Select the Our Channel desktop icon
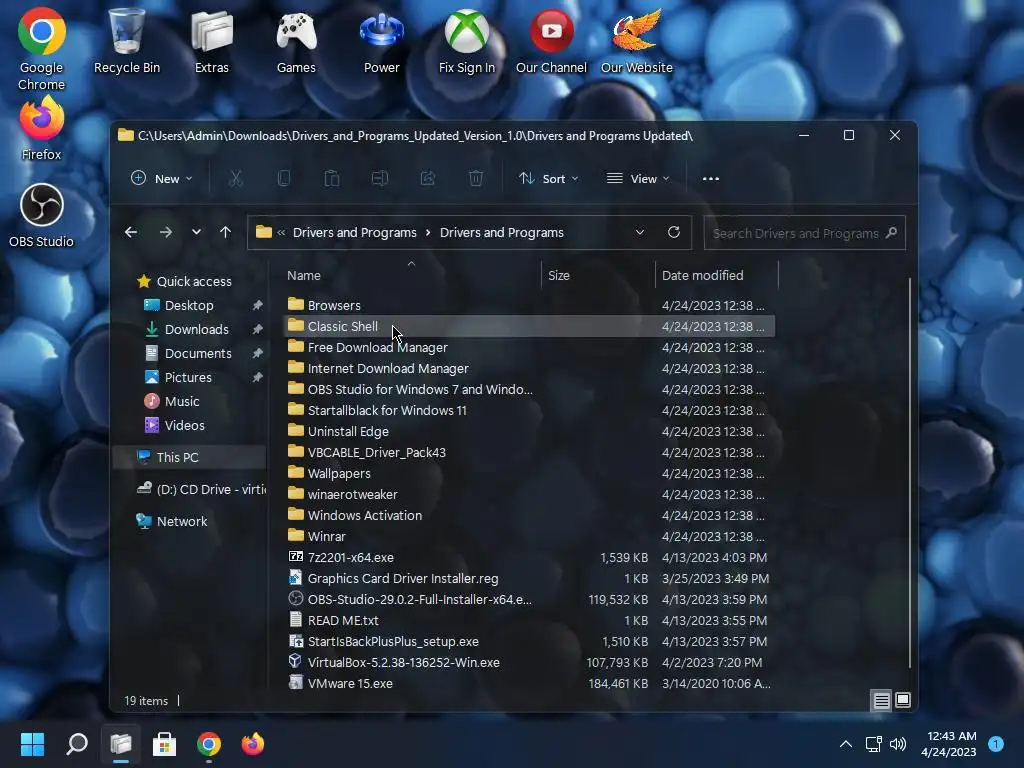Image resolution: width=1024 pixels, height=768 pixels. 551,41
